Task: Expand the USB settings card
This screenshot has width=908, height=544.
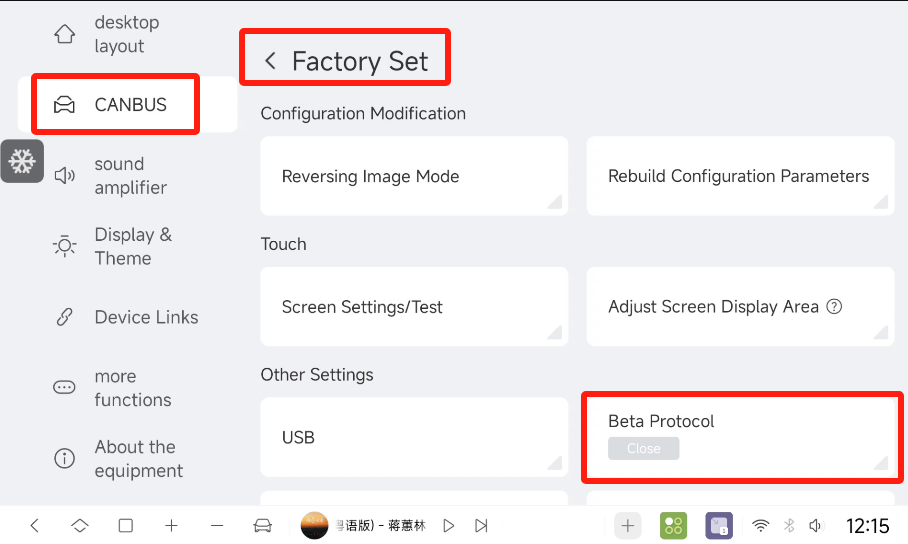Action: pyautogui.click(x=414, y=437)
